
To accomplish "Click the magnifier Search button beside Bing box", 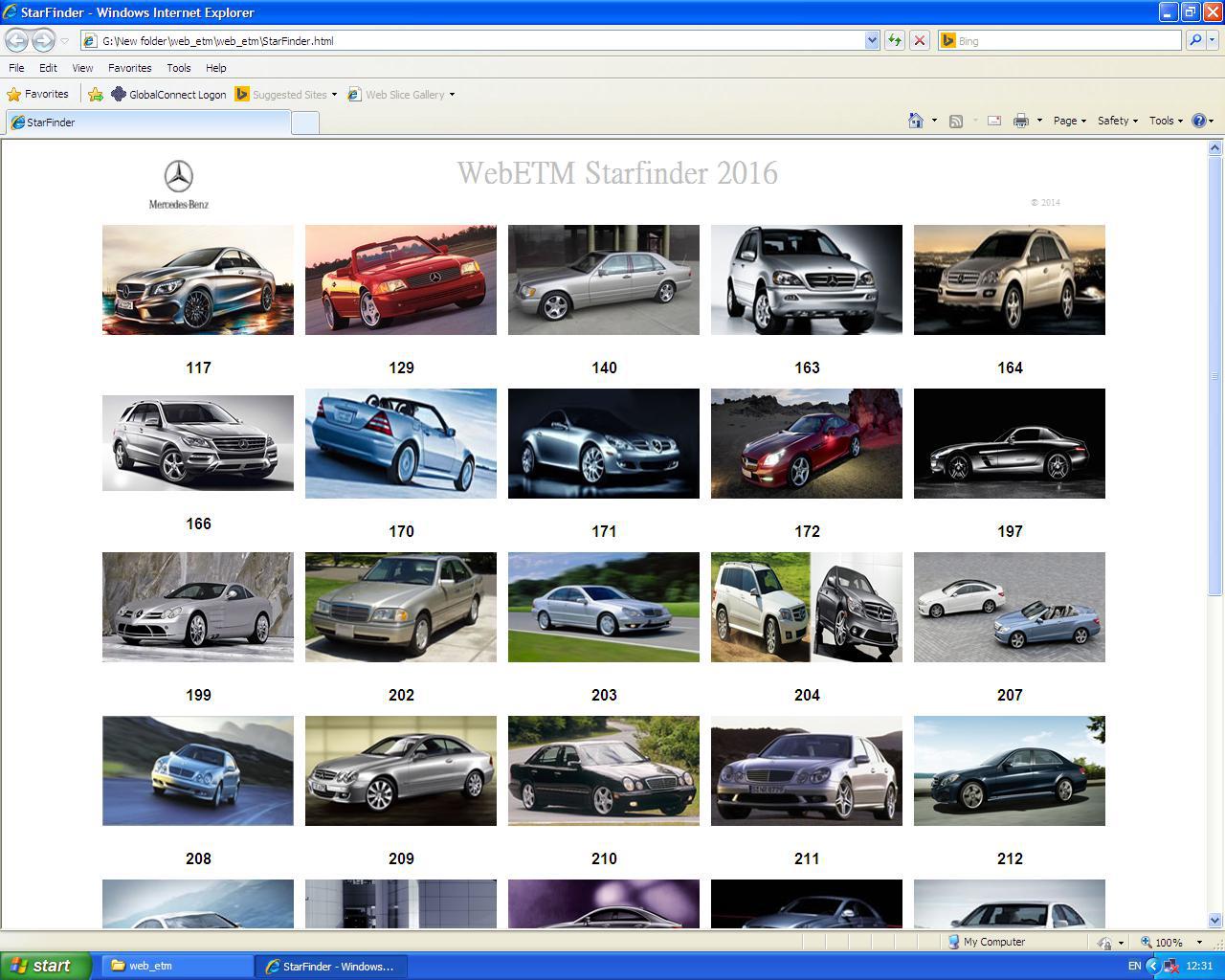I will pos(1195,40).
